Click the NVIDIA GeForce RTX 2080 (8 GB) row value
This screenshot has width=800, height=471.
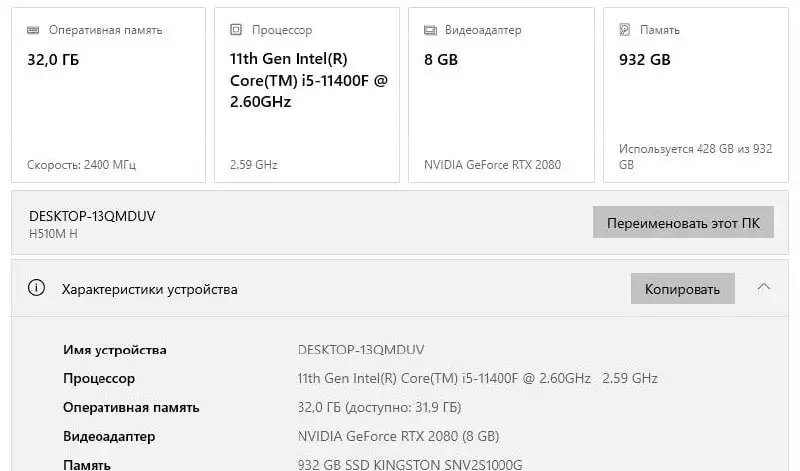[398, 436]
